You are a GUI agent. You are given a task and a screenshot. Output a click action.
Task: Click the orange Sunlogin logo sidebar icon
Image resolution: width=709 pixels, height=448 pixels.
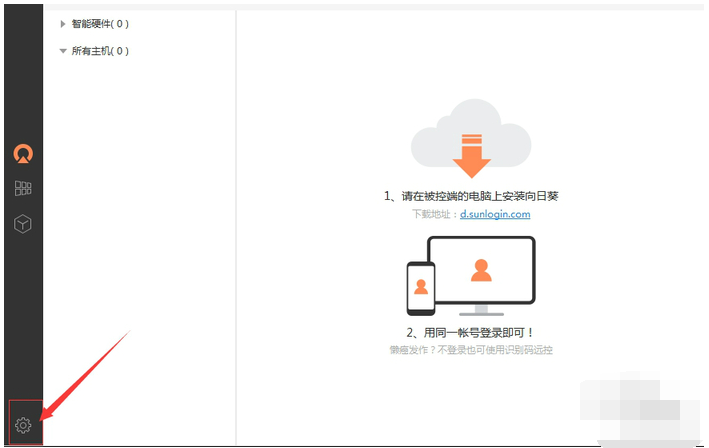coord(23,154)
